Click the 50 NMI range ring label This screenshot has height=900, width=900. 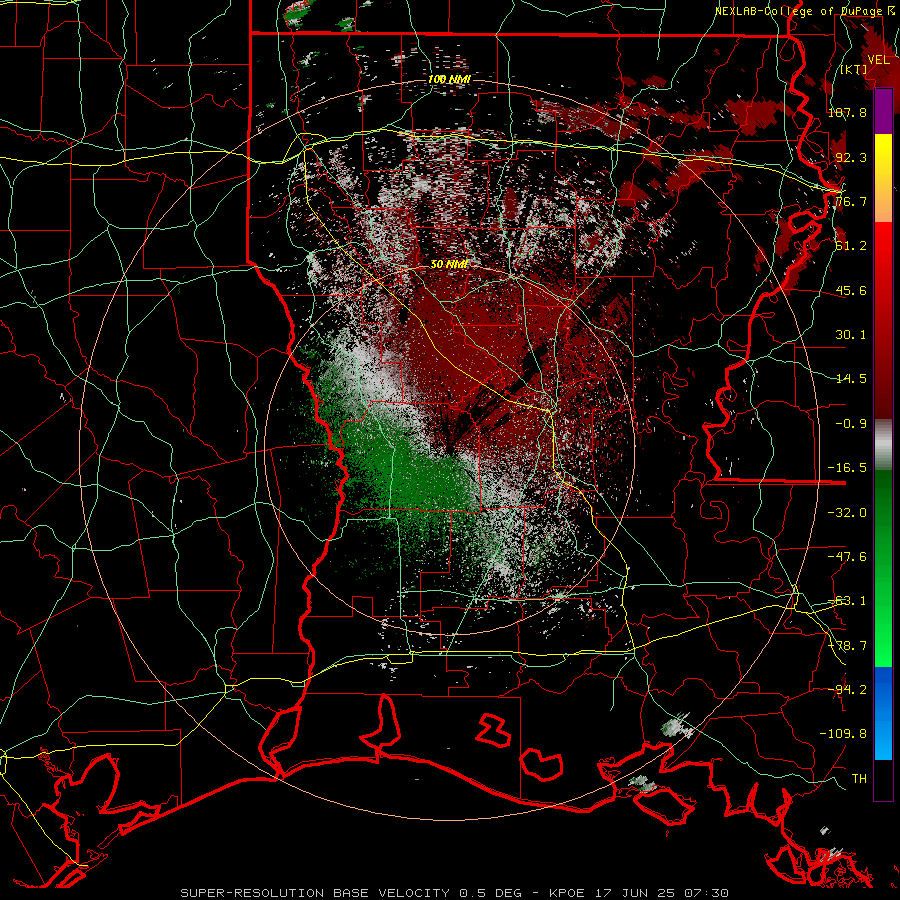point(449,265)
